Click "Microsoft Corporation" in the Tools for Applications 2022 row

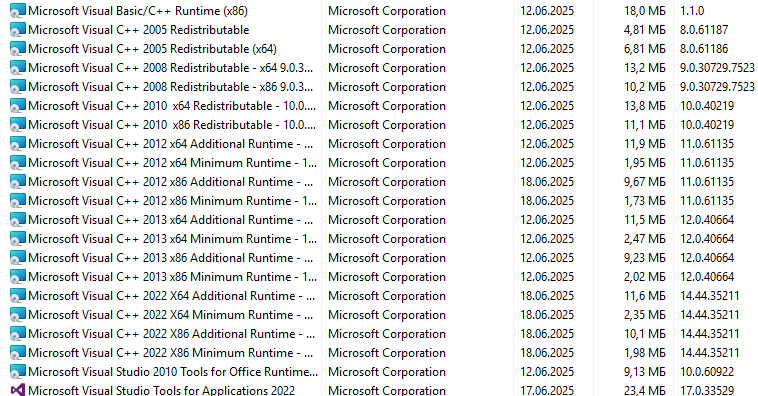point(387,390)
